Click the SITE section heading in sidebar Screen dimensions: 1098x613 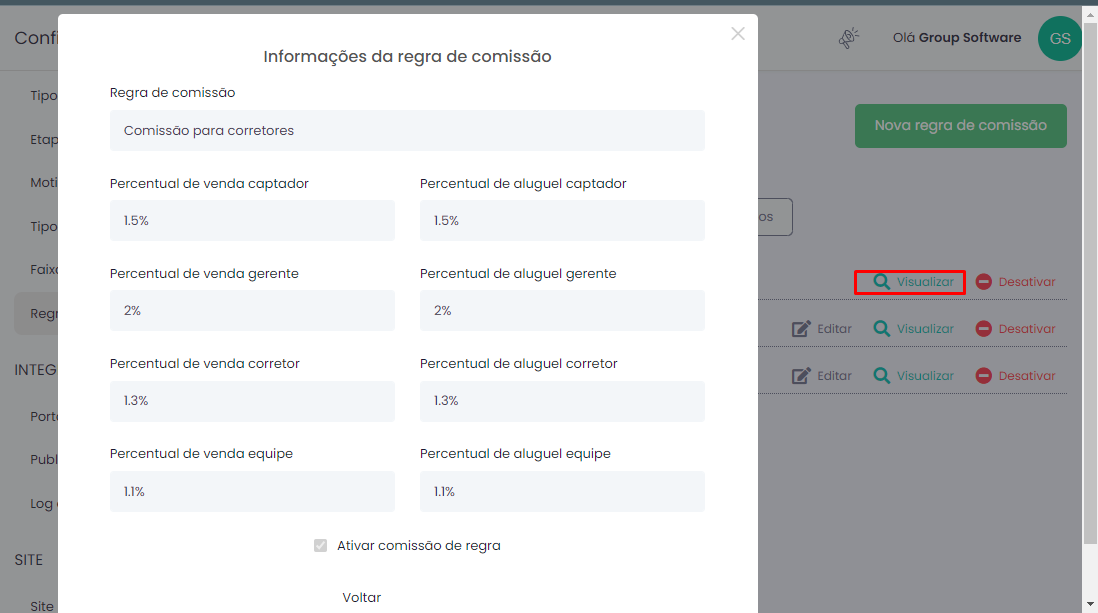coord(29,560)
